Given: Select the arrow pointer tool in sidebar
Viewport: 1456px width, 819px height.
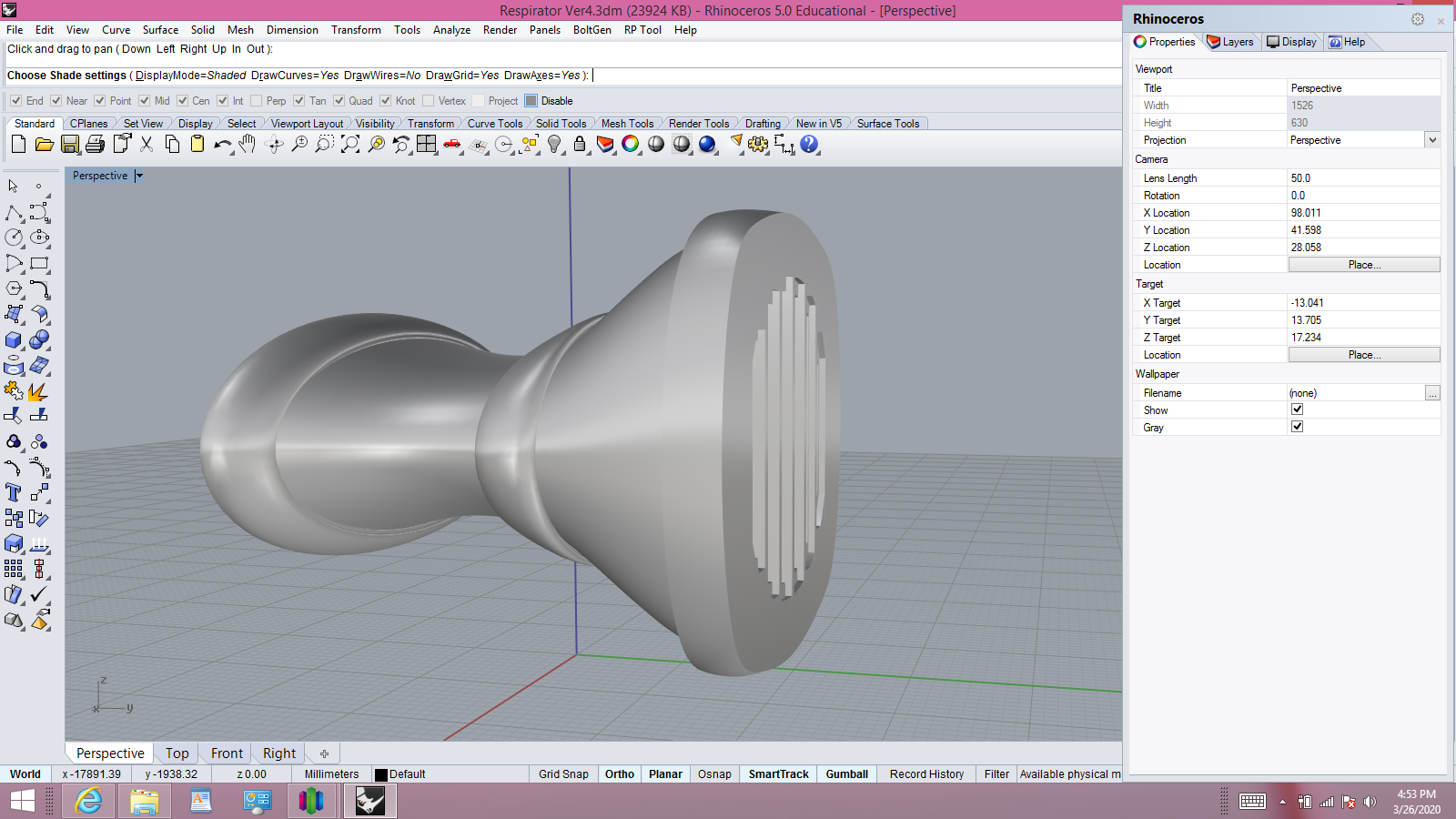Looking at the screenshot, I should (14, 186).
